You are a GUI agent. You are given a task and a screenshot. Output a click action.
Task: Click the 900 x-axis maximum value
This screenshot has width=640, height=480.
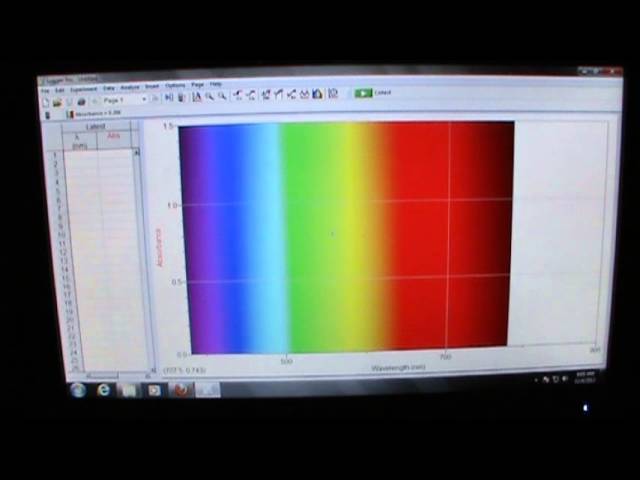click(595, 350)
